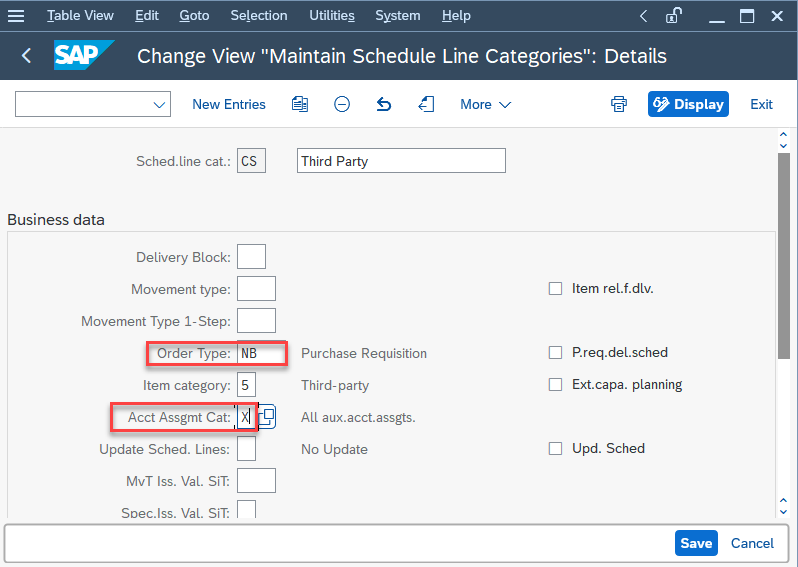Click the back arrow beside SAP logo
The width and height of the screenshot is (798, 567).
pyautogui.click(x=27, y=55)
